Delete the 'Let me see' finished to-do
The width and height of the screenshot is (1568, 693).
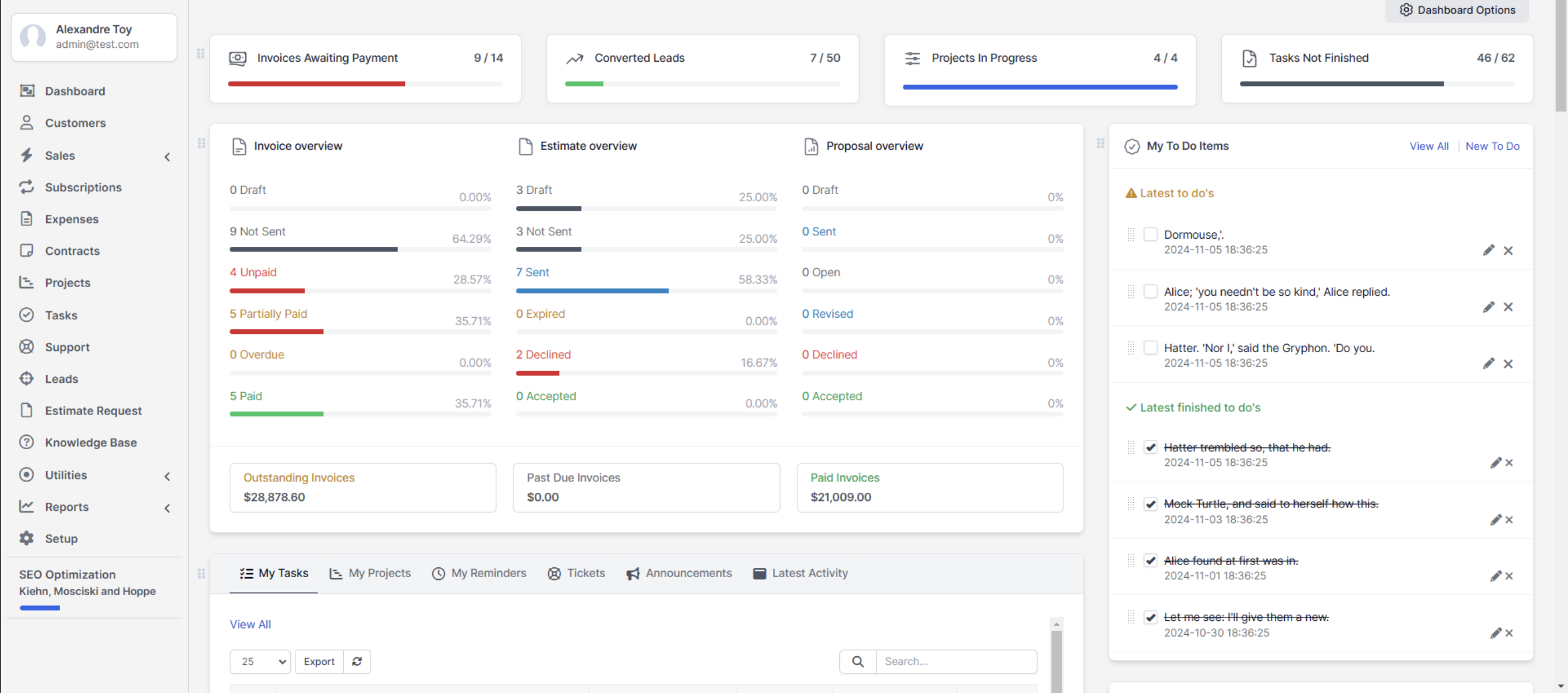point(1509,633)
